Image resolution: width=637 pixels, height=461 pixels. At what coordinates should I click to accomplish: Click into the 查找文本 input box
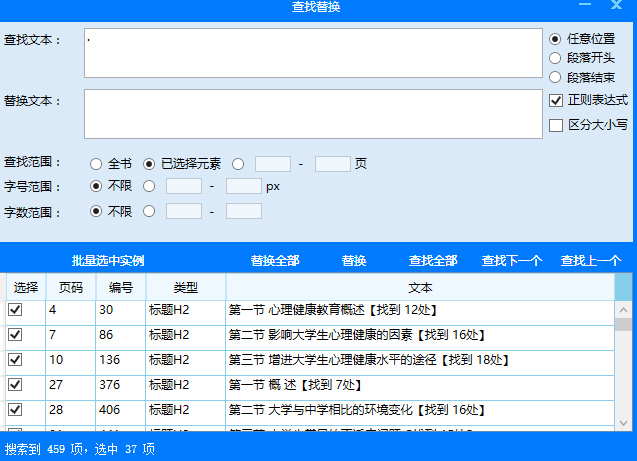click(313, 53)
